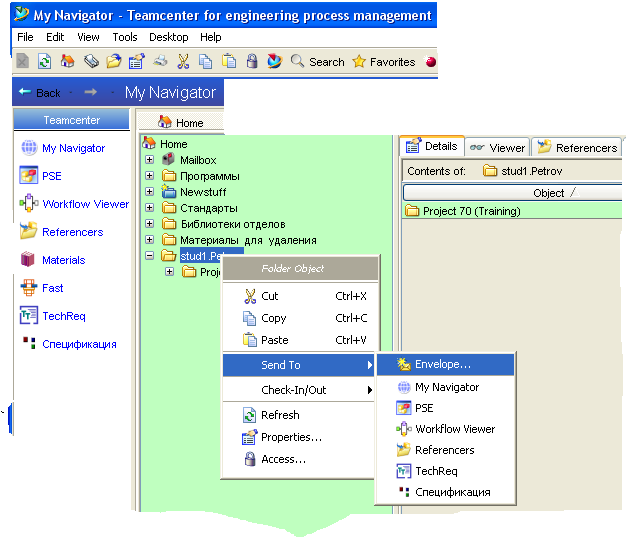The height and width of the screenshot is (538, 640).
Task: Expand the Mailbox tree node
Action: [149, 160]
